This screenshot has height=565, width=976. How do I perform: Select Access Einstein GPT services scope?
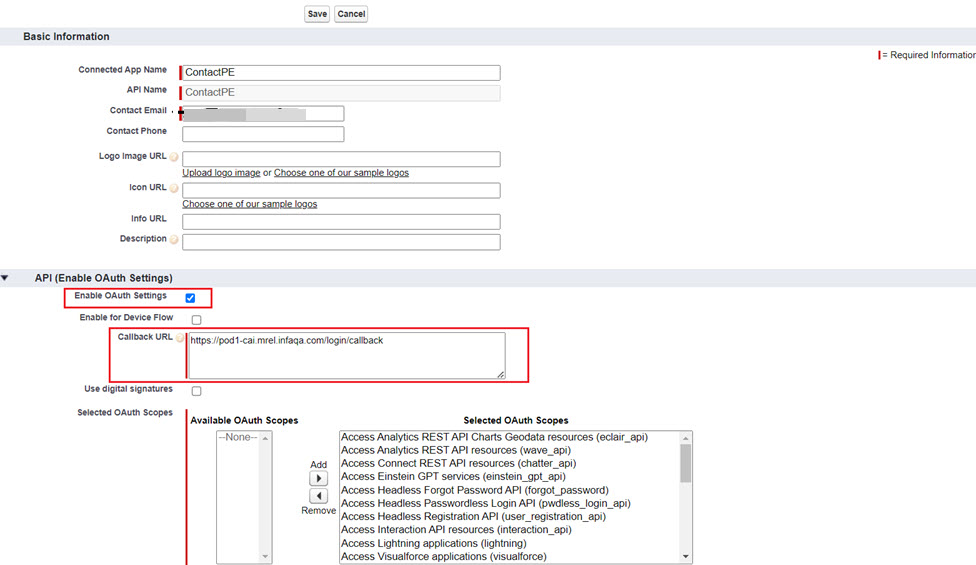(x=453, y=477)
